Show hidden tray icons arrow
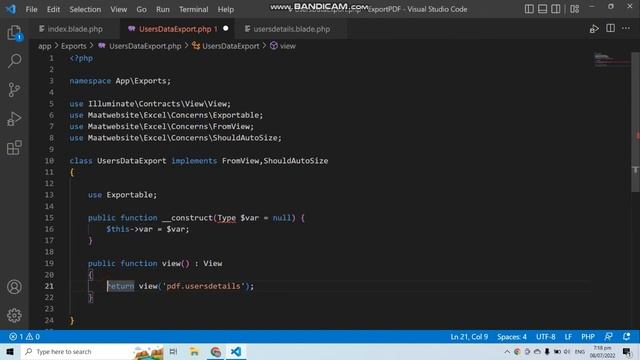640x360 pixels. (507, 351)
